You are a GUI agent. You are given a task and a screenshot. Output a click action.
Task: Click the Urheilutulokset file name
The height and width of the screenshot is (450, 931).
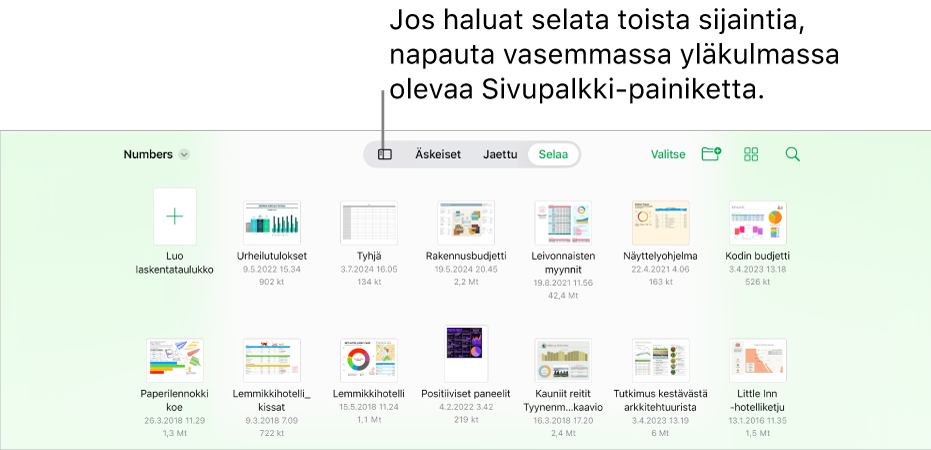[272, 256]
